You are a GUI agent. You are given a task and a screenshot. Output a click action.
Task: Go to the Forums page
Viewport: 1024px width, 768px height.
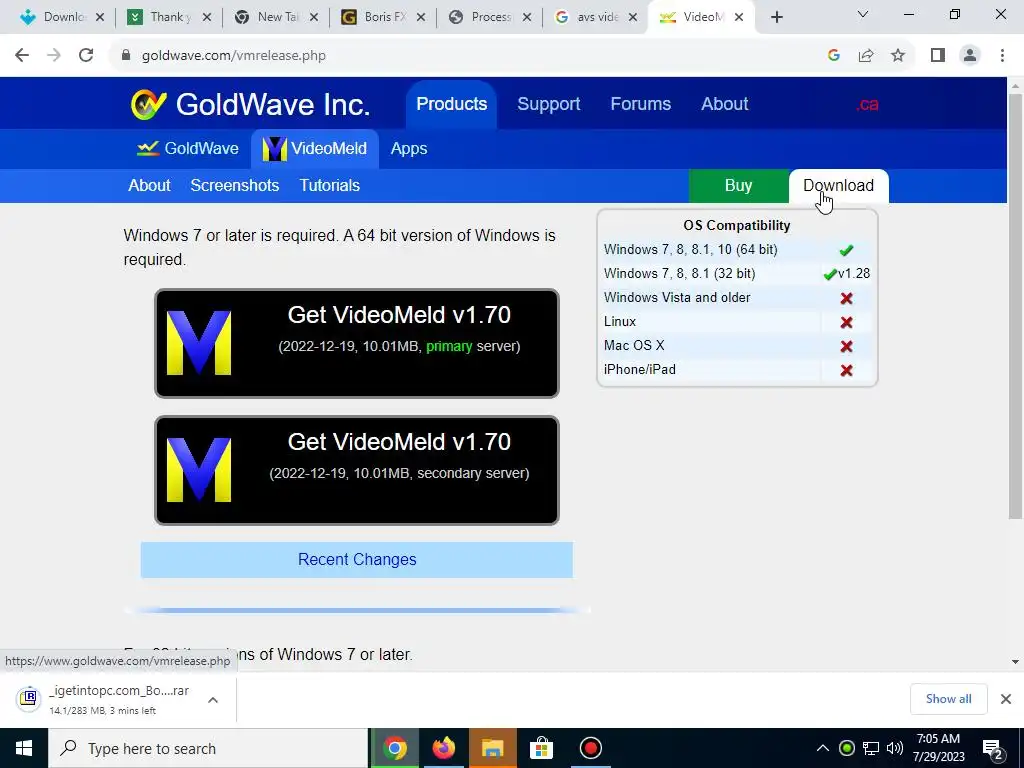click(x=641, y=104)
